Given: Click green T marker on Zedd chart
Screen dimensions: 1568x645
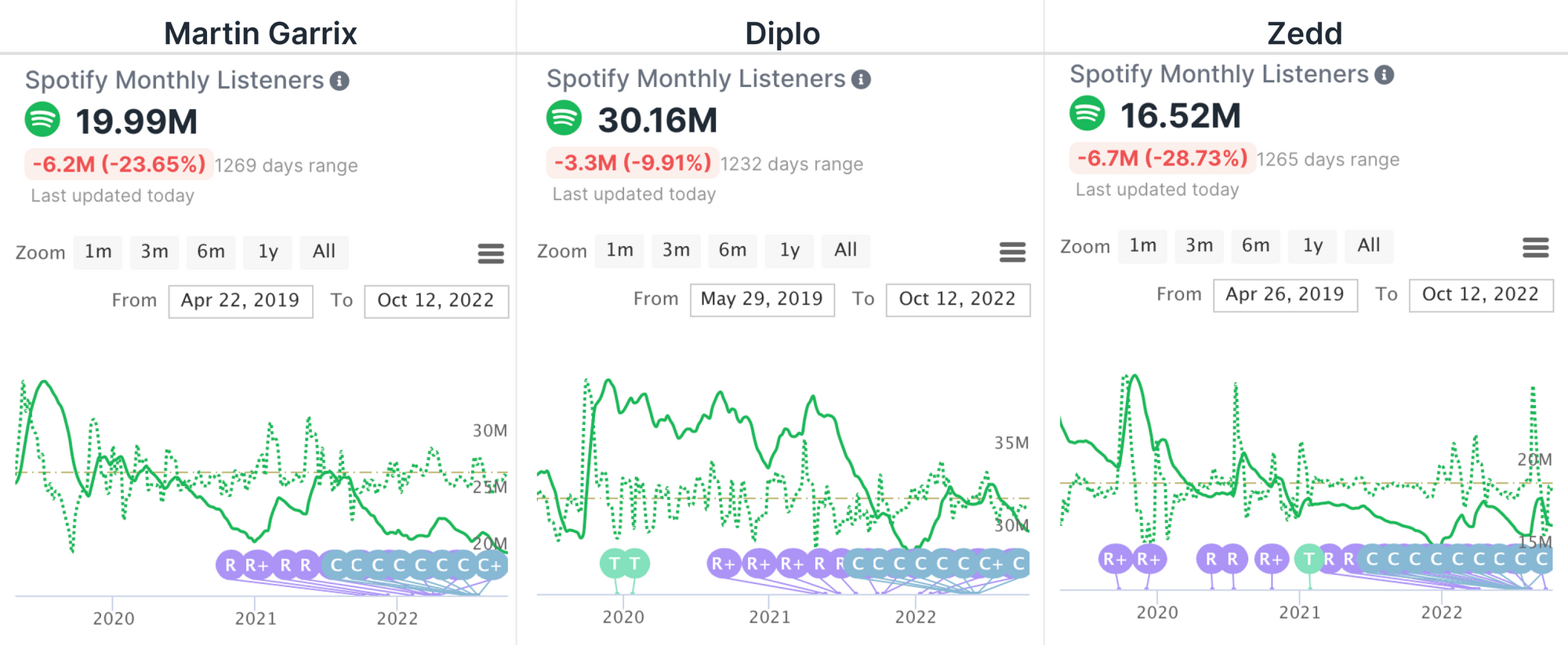Looking at the screenshot, I should tap(1308, 559).
